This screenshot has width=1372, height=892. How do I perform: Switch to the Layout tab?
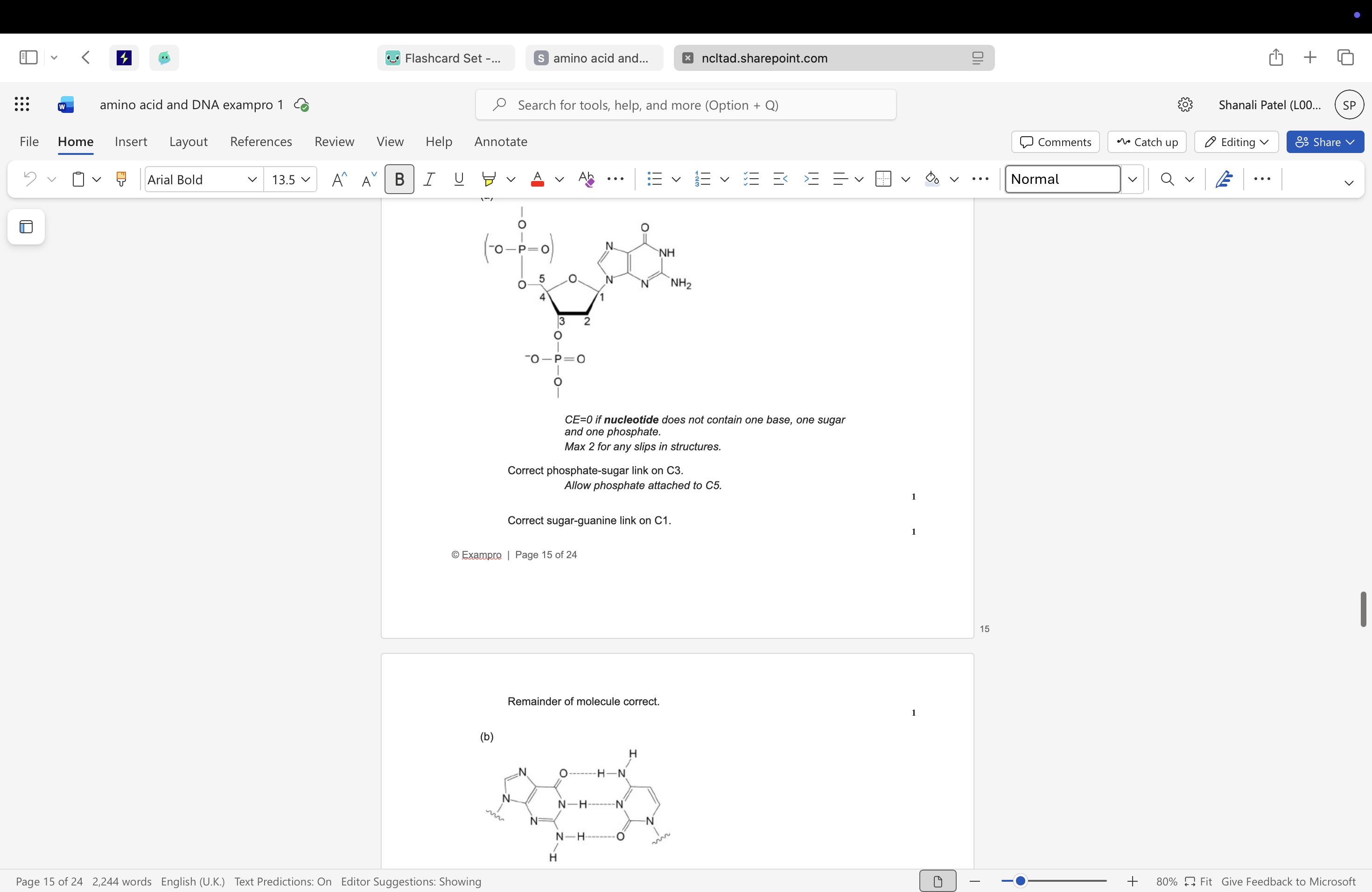(189, 141)
